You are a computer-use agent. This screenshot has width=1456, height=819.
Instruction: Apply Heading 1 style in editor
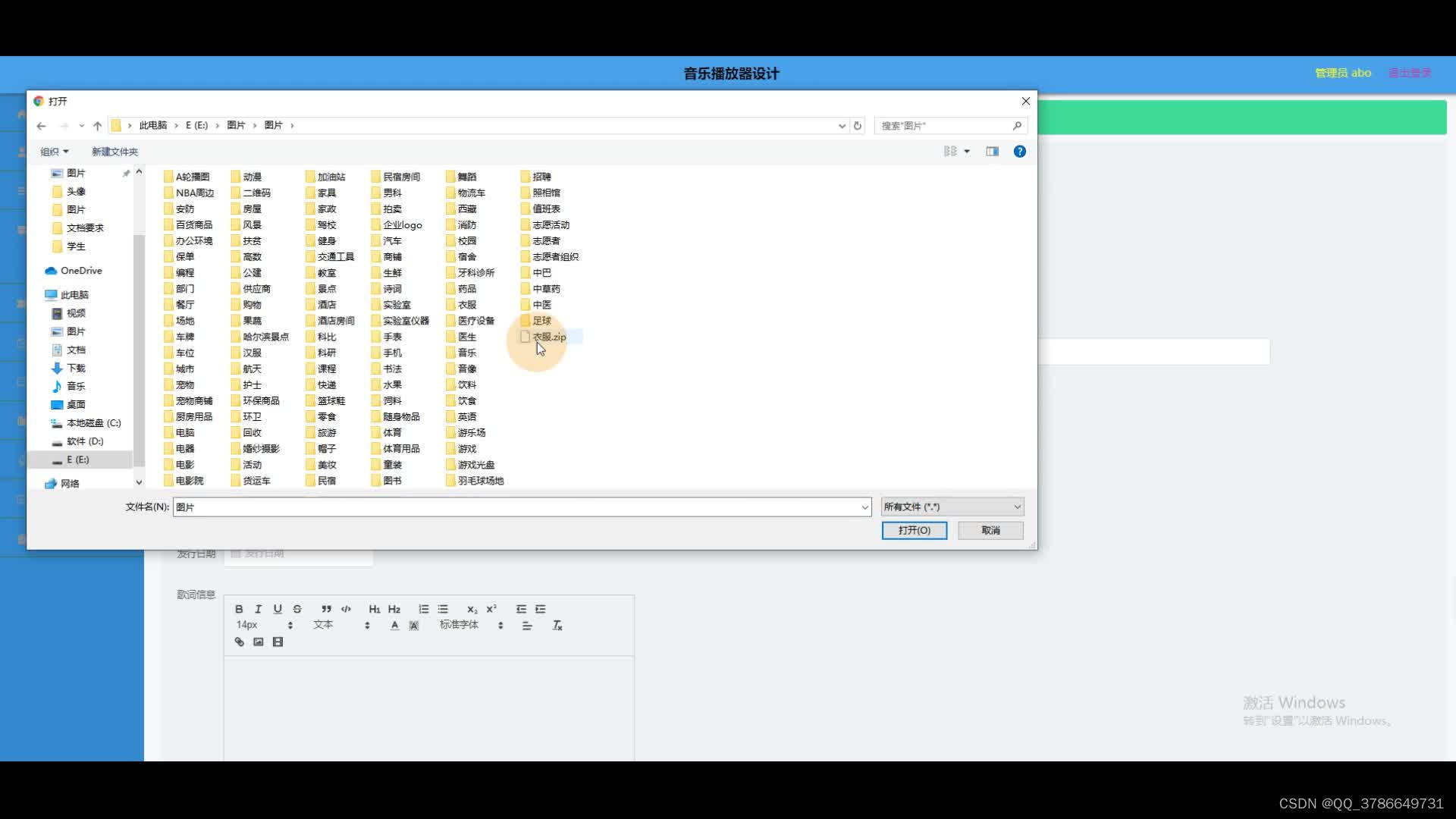click(375, 609)
